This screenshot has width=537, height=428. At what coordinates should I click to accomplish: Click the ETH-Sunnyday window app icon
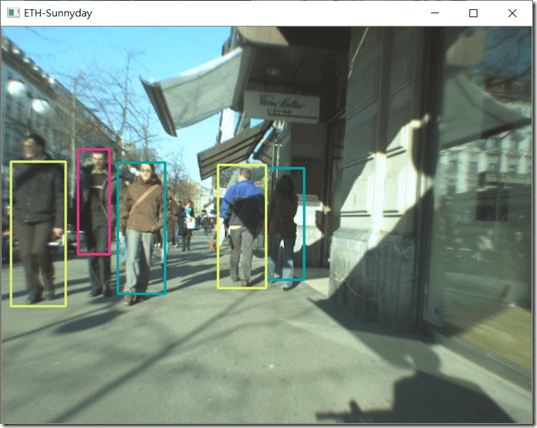coord(13,13)
